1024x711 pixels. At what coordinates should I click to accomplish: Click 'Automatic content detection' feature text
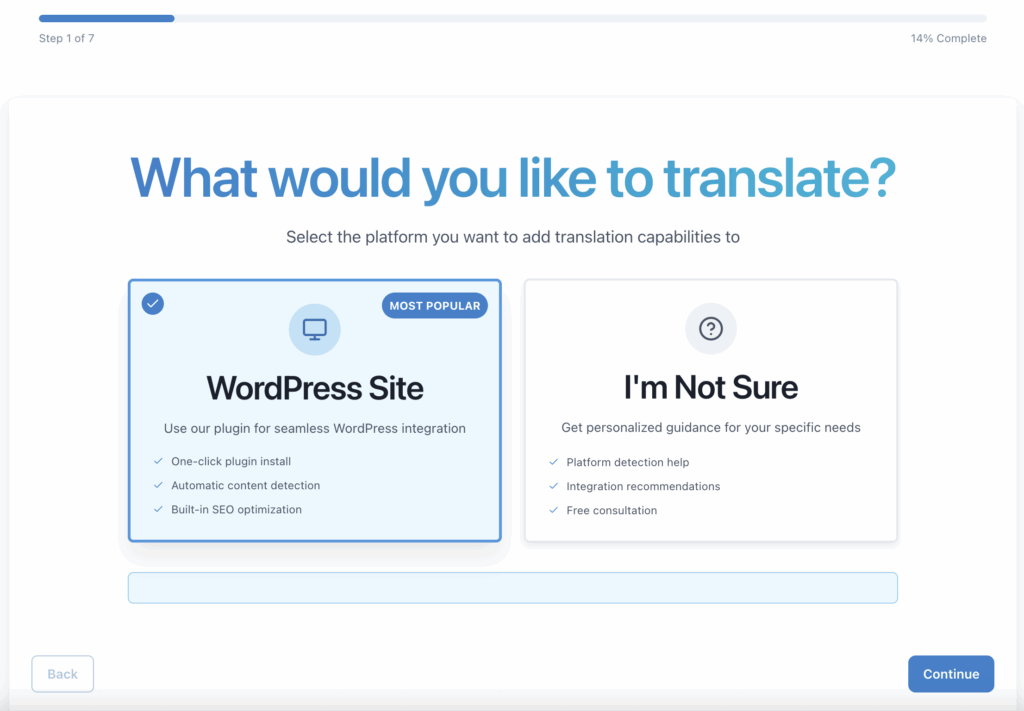[246, 485]
